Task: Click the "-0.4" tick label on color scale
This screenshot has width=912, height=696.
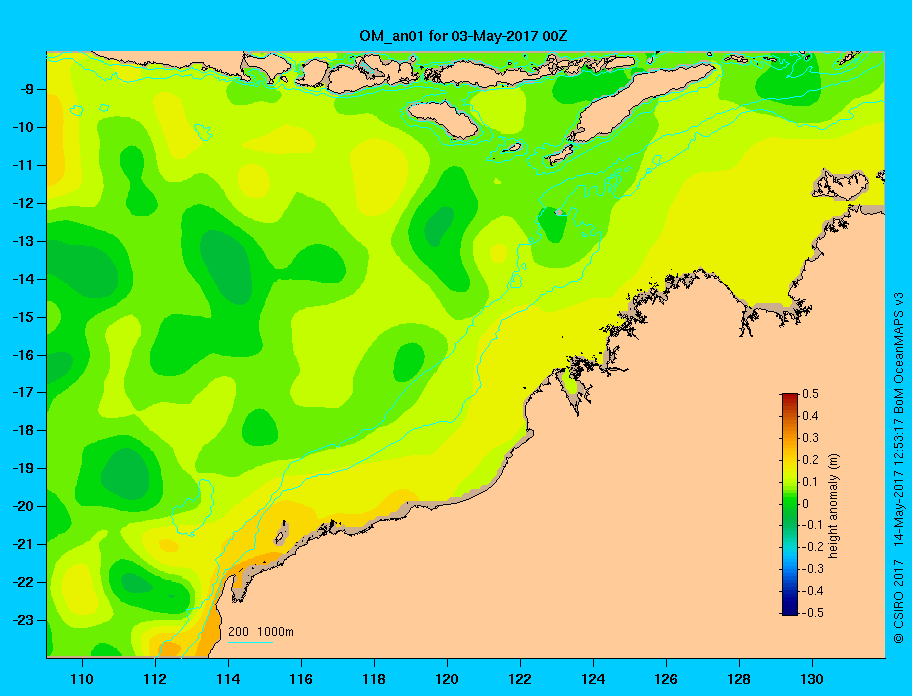Action: click(813, 591)
